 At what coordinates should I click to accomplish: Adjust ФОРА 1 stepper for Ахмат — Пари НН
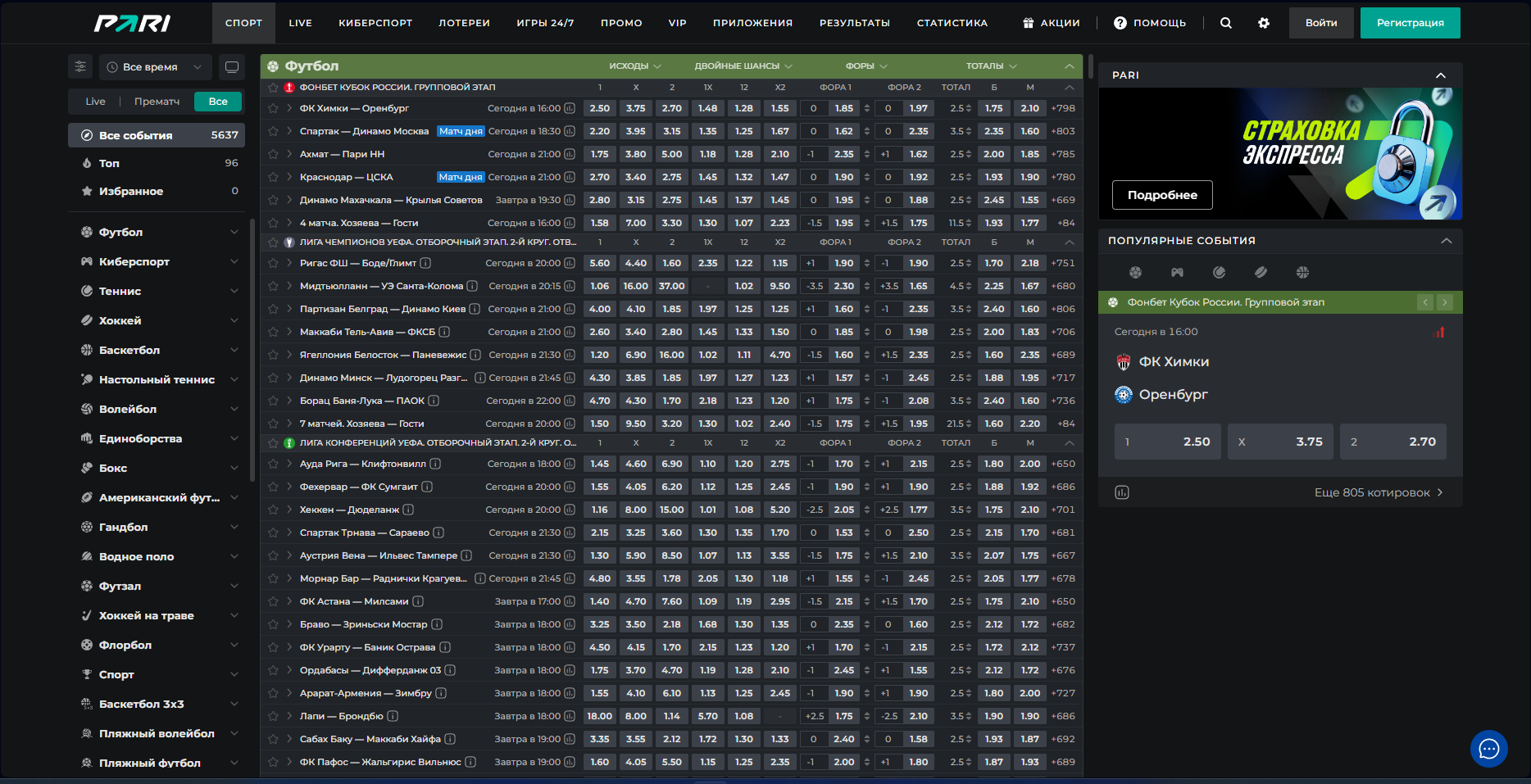point(867,154)
